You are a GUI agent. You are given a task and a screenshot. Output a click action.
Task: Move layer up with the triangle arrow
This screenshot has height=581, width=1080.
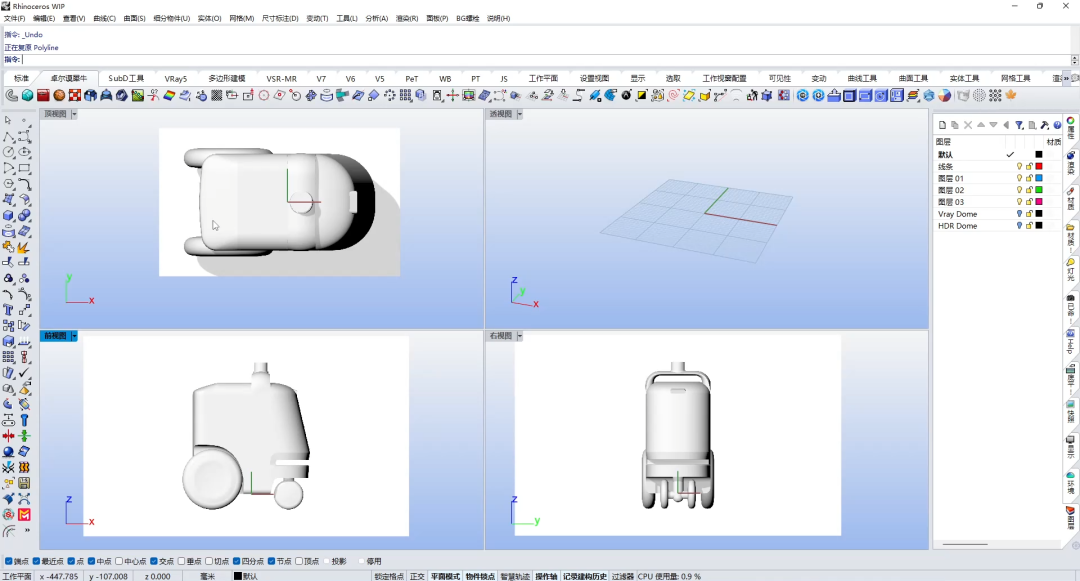click(x=981, y=125)
